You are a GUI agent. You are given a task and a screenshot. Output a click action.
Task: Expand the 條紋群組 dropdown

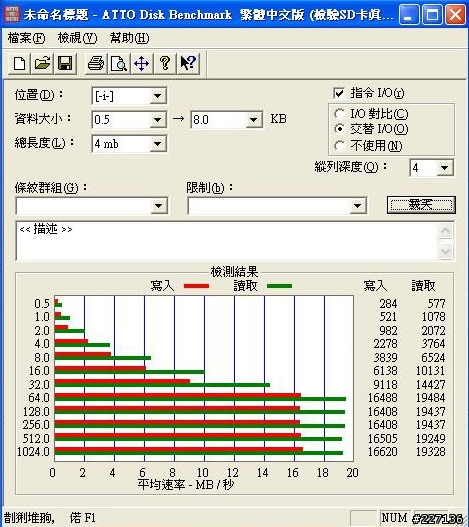tap(158, 206)
